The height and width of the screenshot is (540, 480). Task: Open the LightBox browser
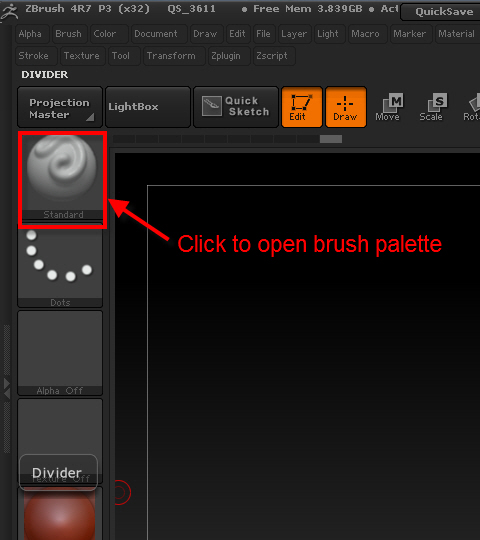[x=148, y=107]
